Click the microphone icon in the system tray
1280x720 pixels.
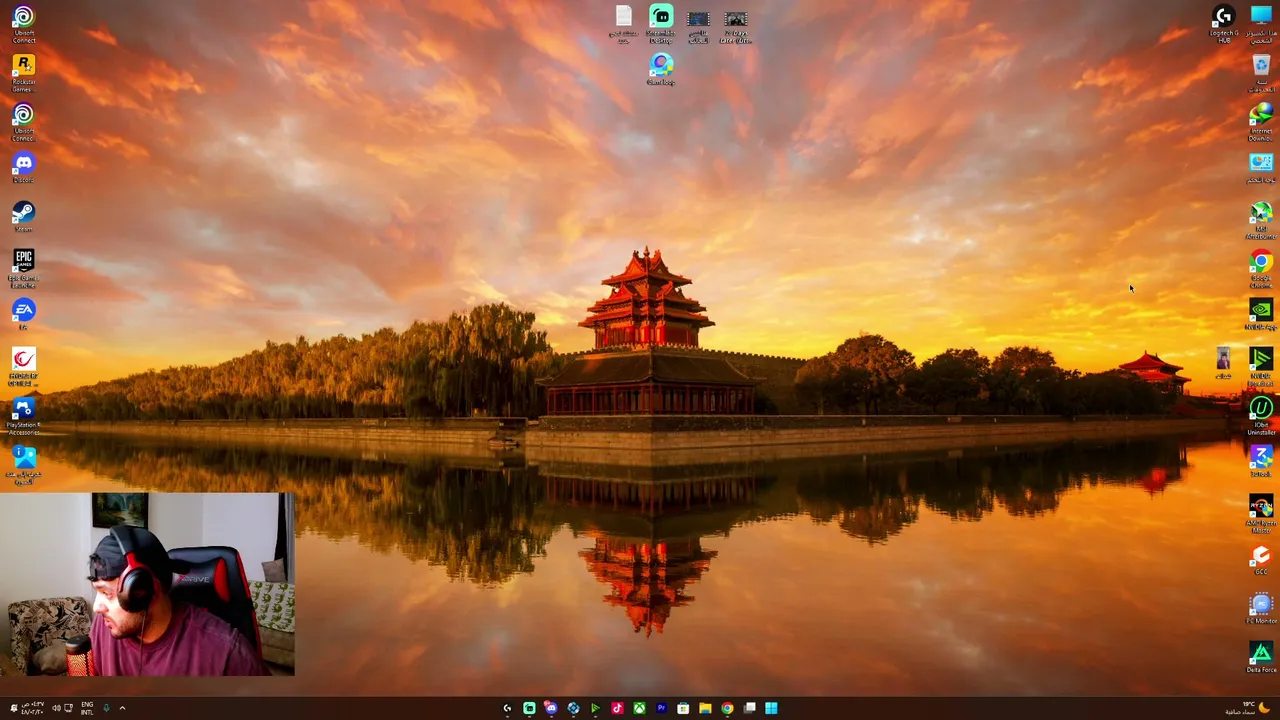pyautogui.click(x=106, y=708)
